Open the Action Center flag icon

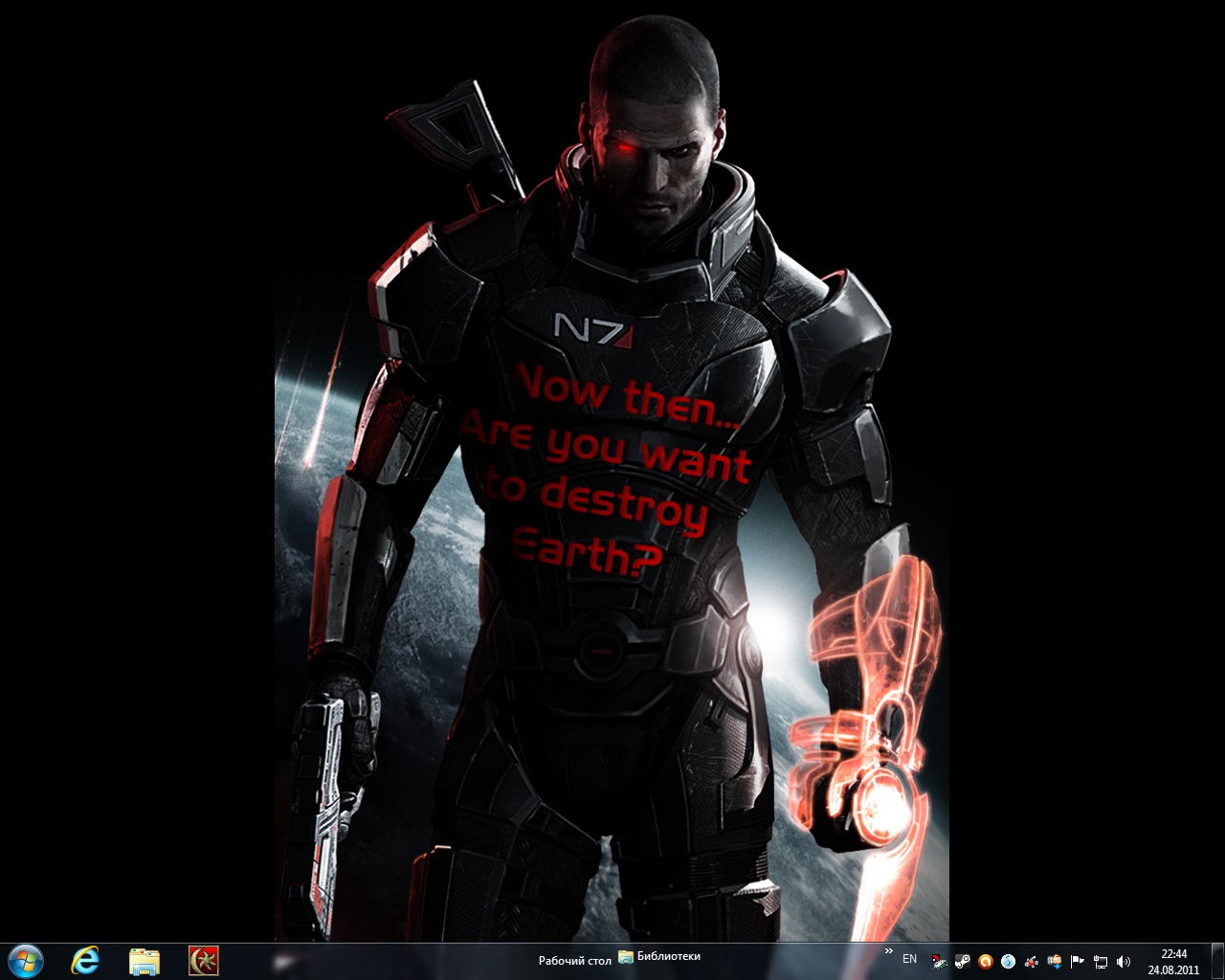tap(1078, 961)
